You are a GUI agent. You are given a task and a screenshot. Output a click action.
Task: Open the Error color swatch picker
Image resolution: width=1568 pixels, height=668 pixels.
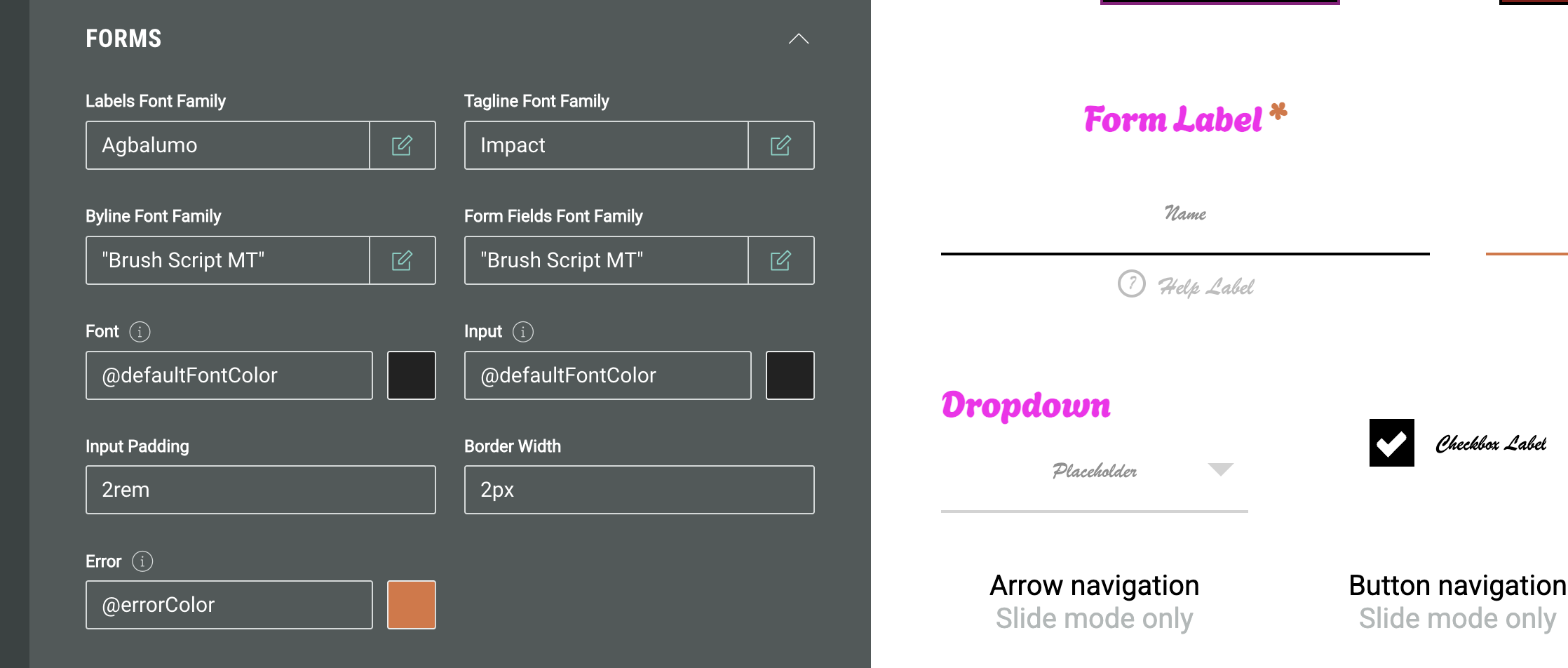412,605
